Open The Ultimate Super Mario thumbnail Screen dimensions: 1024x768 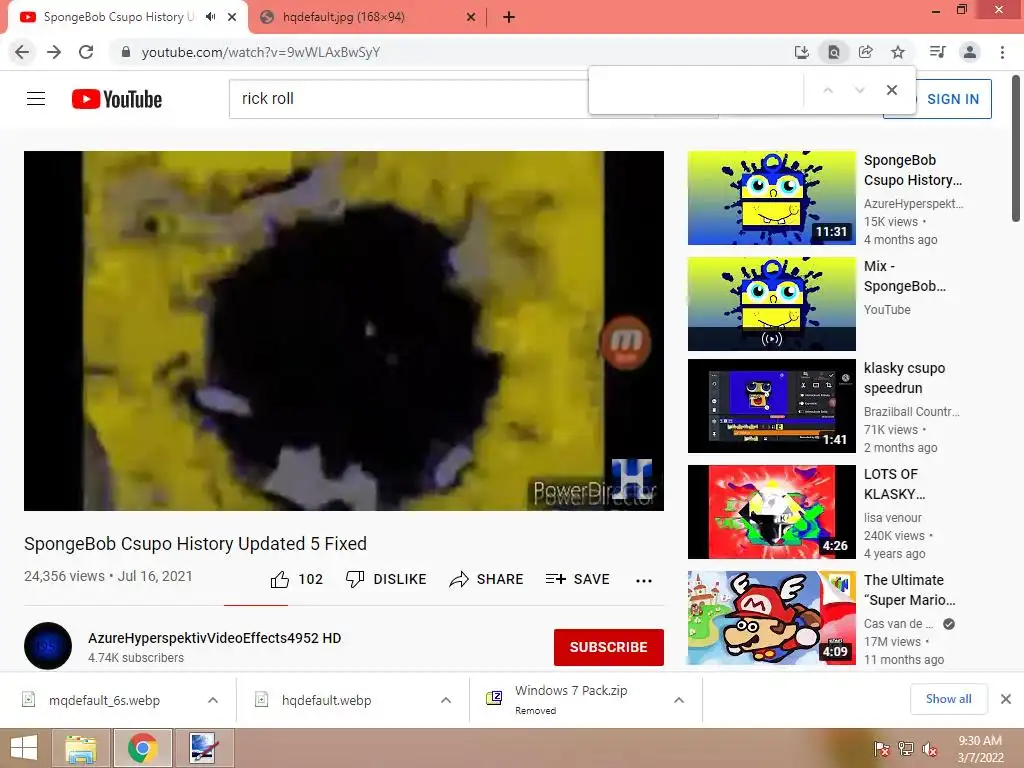(x=771, y=618)
